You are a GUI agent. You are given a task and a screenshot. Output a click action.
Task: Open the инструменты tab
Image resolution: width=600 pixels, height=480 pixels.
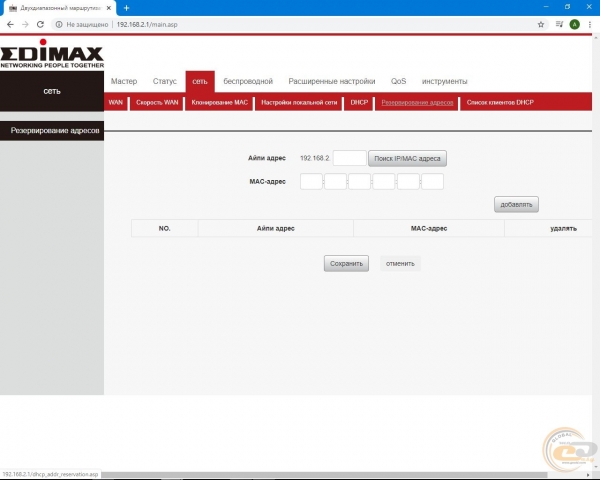(444, 81)
